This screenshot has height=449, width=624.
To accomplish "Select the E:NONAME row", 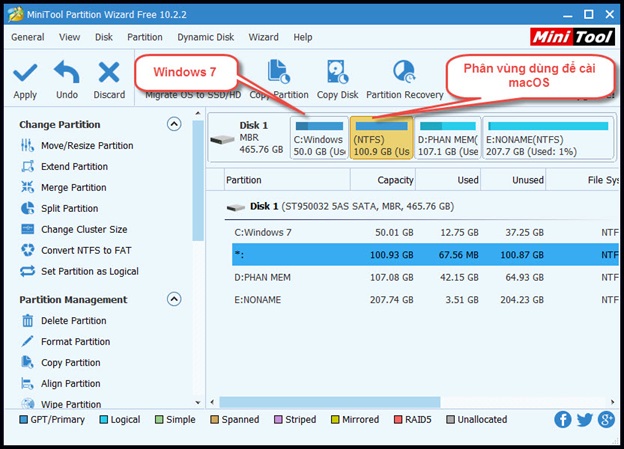I will click(x=425, y=300).
